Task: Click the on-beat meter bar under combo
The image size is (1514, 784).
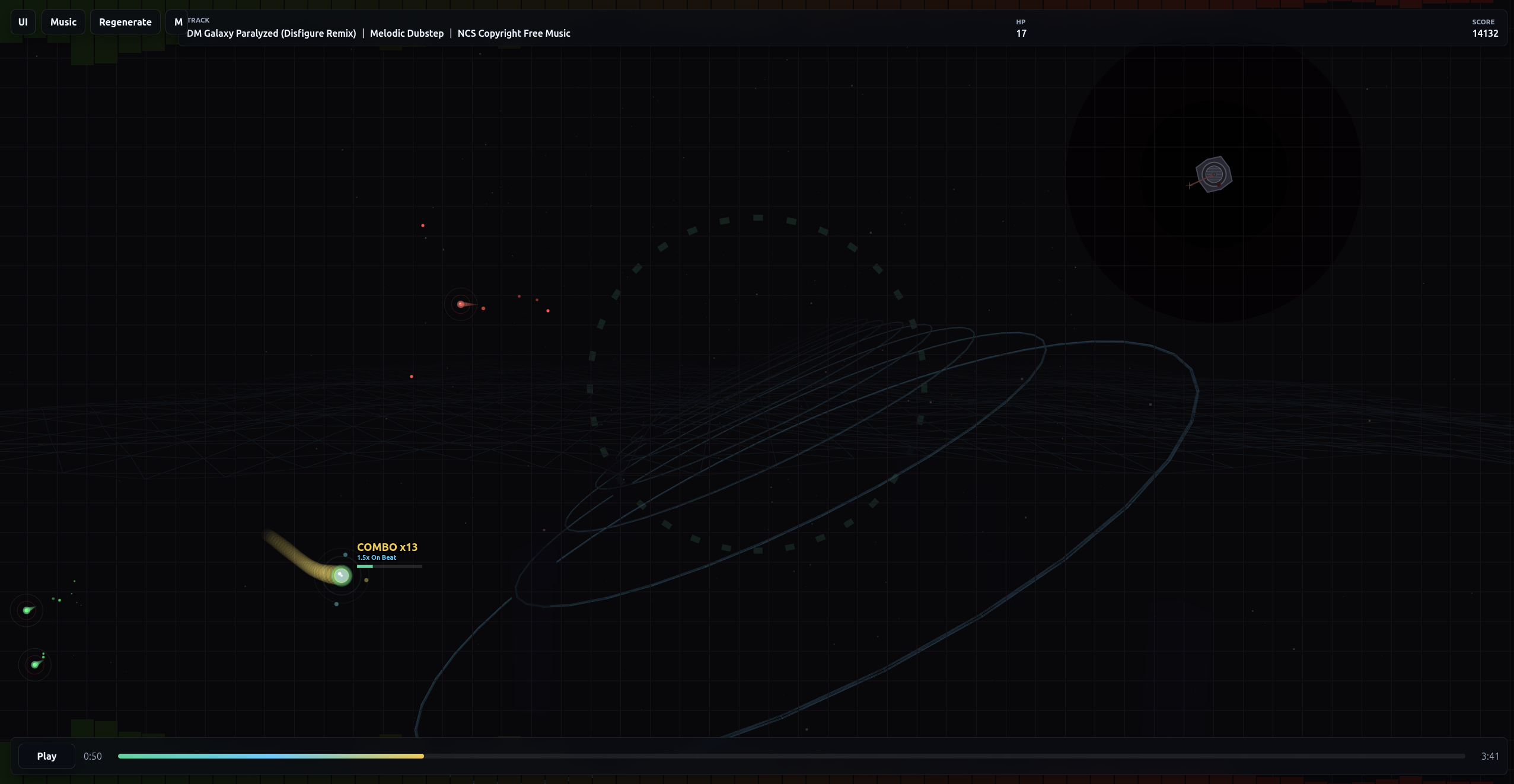Action: tap(390, 566)
